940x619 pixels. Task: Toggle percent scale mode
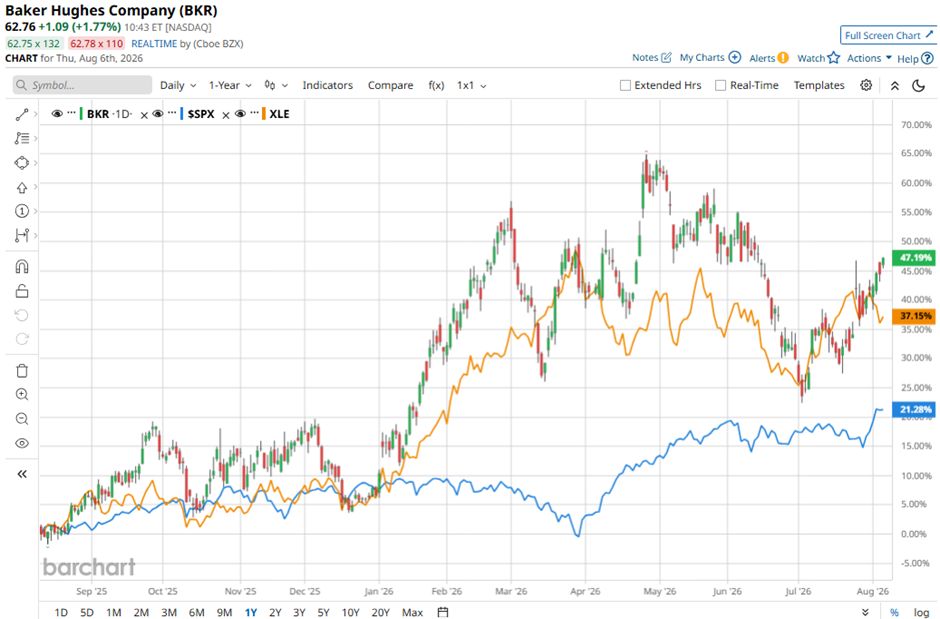point(894,612)
